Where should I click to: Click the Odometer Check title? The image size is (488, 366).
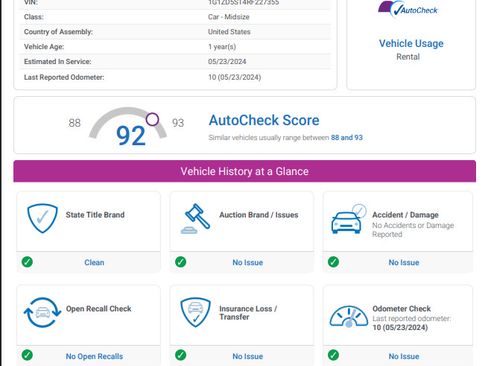(x=402, y=308)
